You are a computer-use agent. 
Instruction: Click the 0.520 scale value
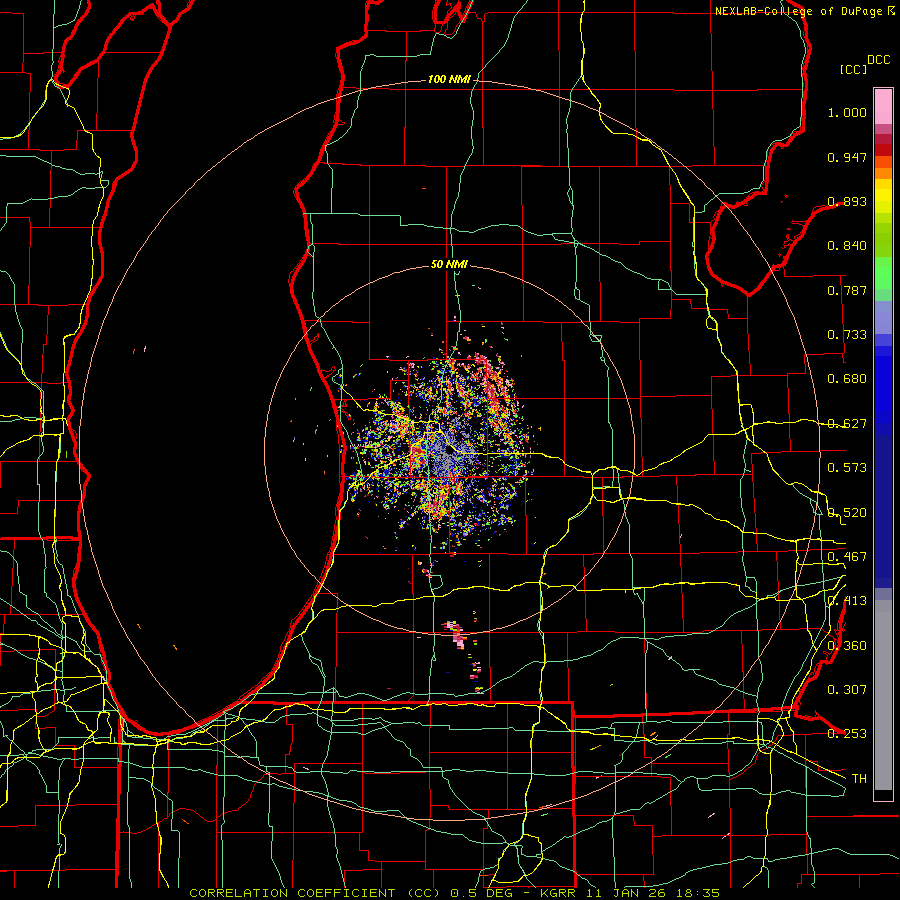(x=847, y=513)
